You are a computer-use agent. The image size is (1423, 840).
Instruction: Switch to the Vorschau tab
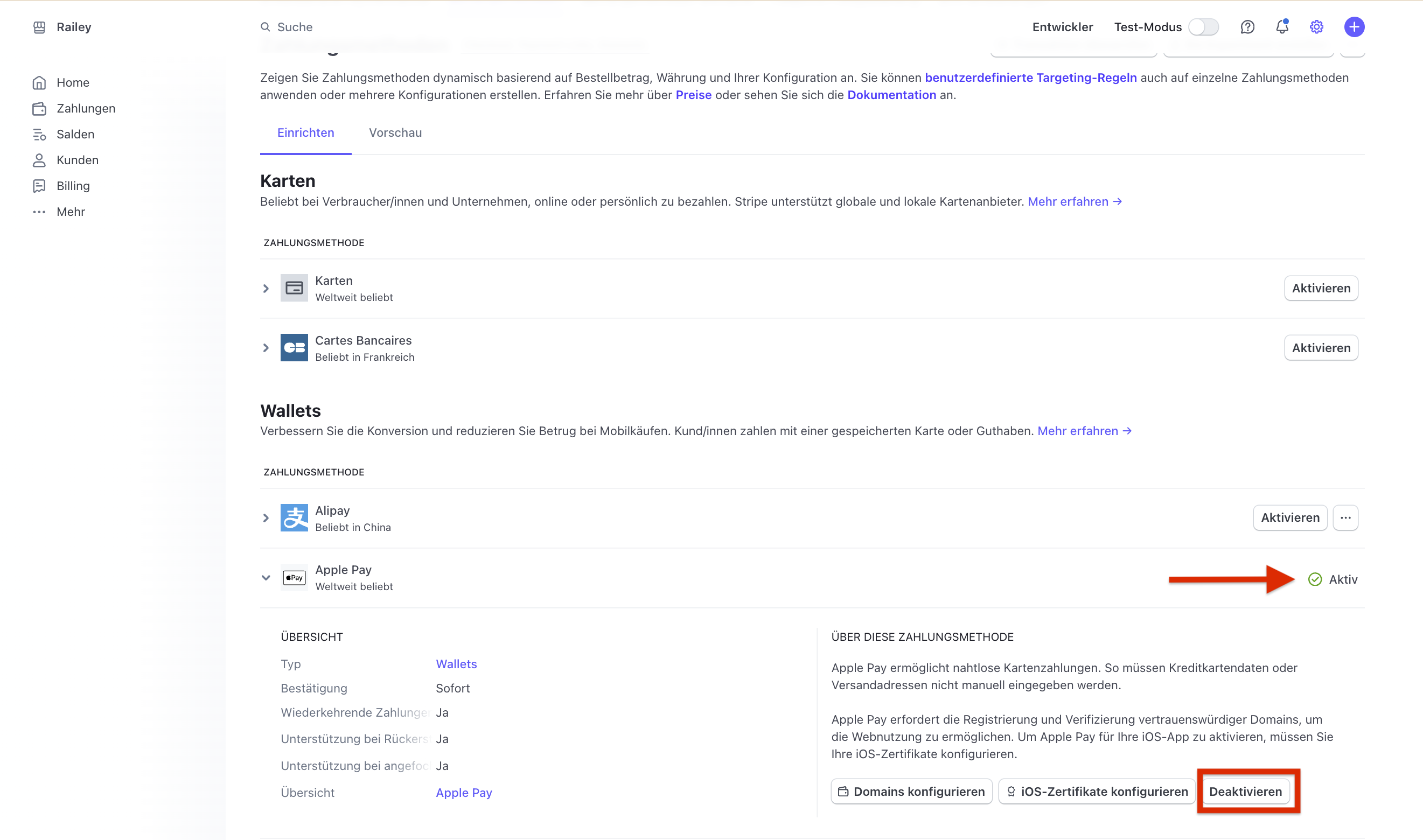click(396, 133)
